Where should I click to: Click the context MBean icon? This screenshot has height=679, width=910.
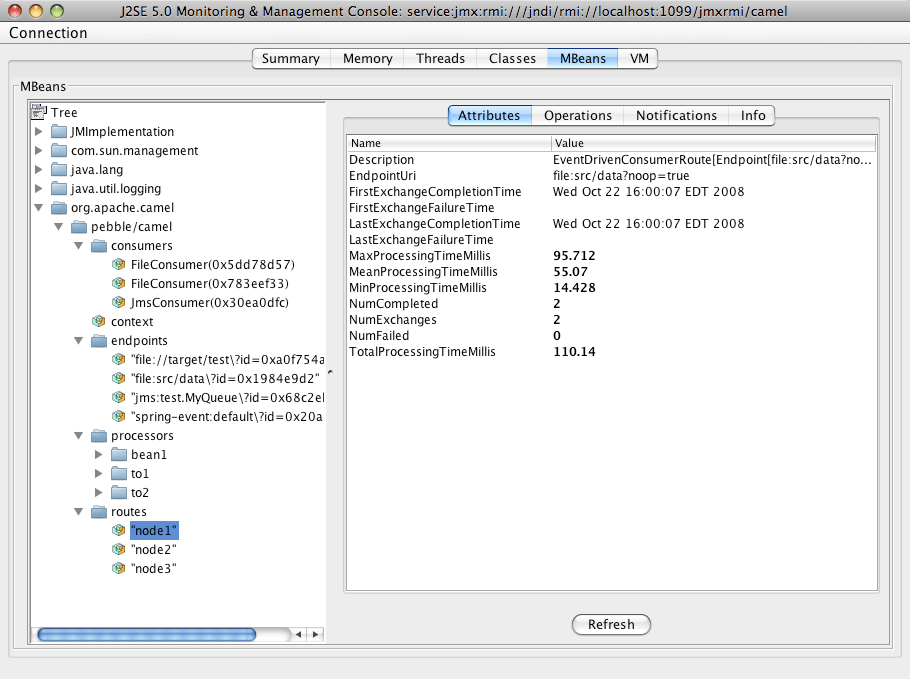coord(99,321)
